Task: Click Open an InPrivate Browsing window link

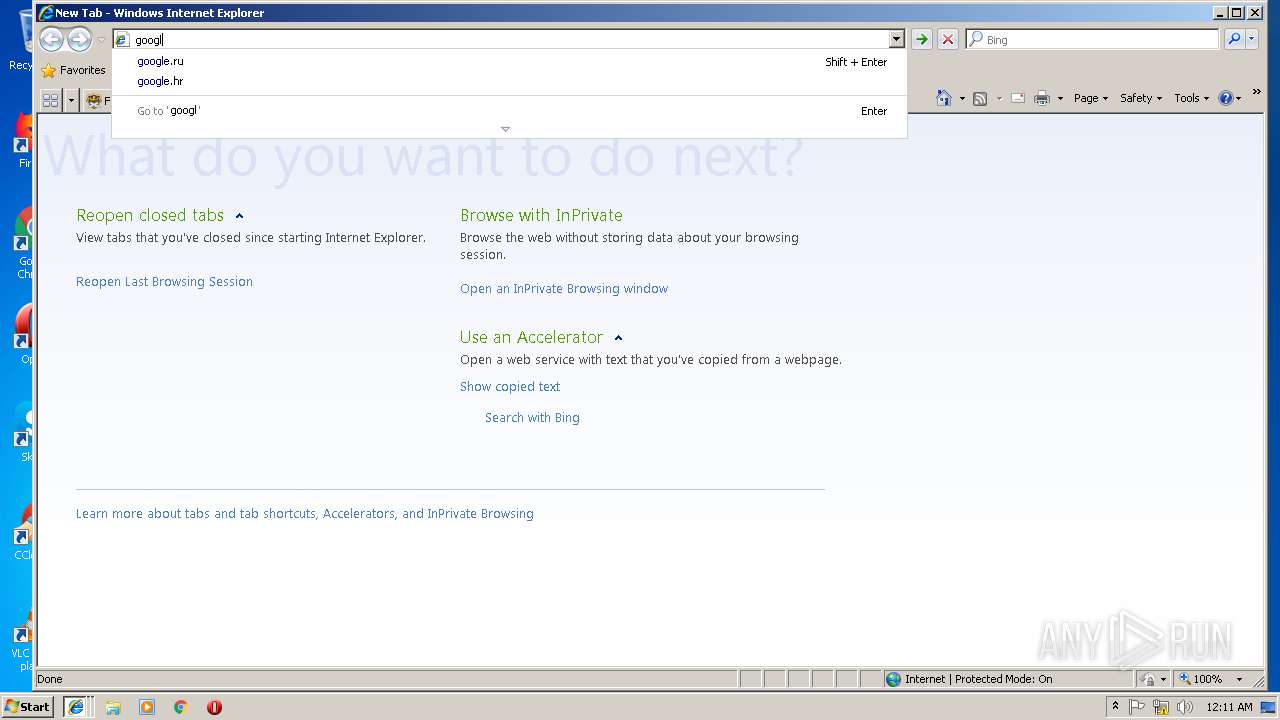Action: pyautogui.click(x=564, y=289)
